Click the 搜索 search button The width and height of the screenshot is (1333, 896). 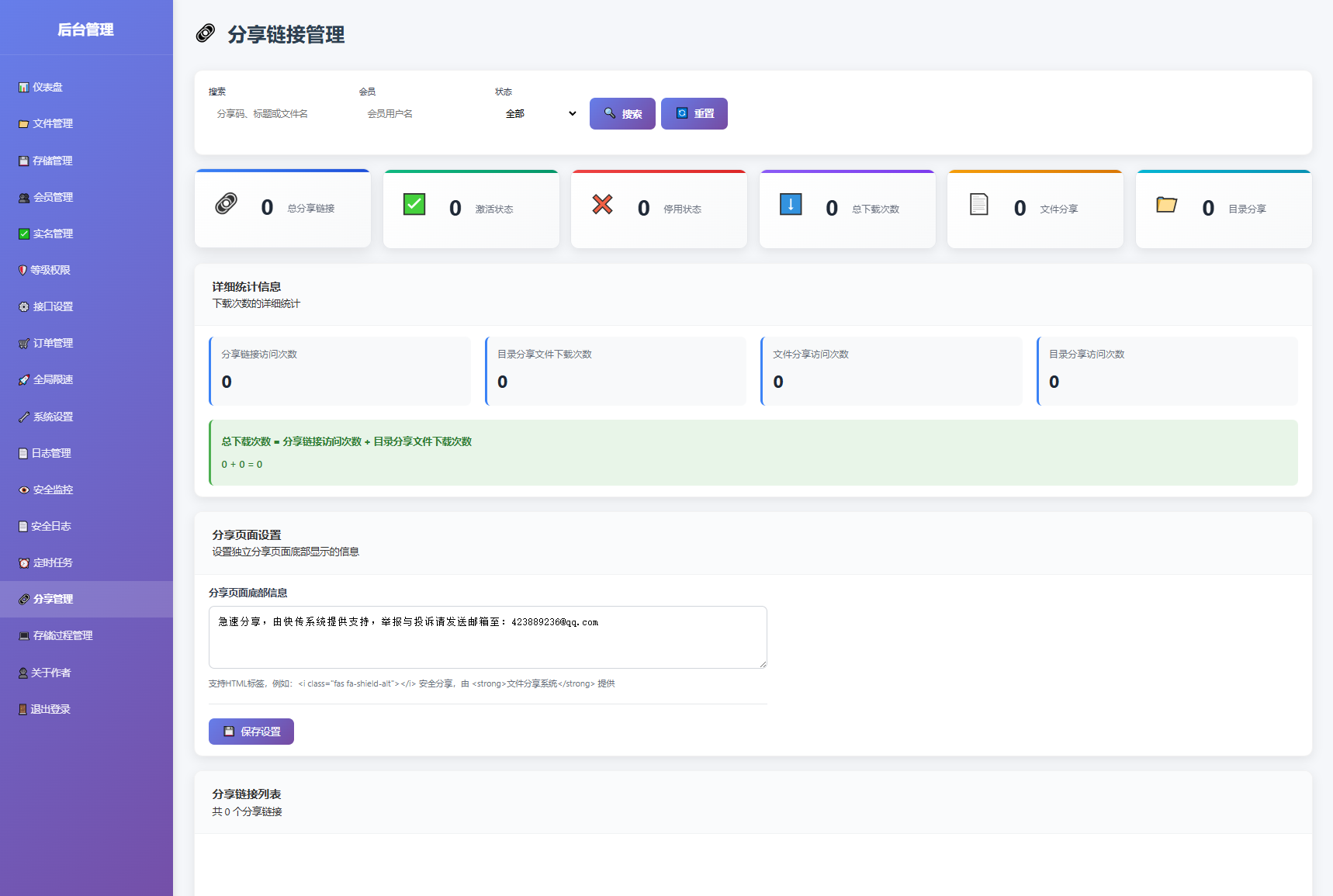pyautogui.click(x=622, y=113)
